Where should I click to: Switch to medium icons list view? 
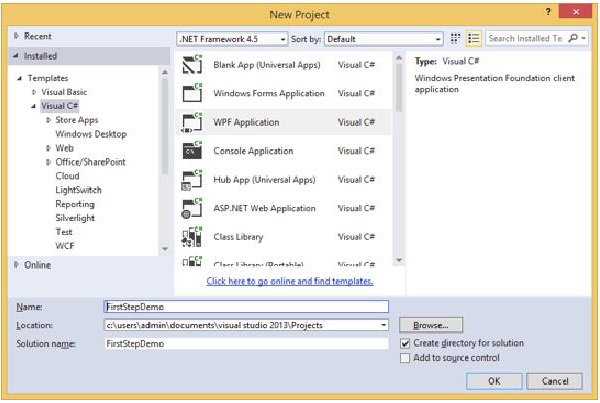tap(474, 38)
